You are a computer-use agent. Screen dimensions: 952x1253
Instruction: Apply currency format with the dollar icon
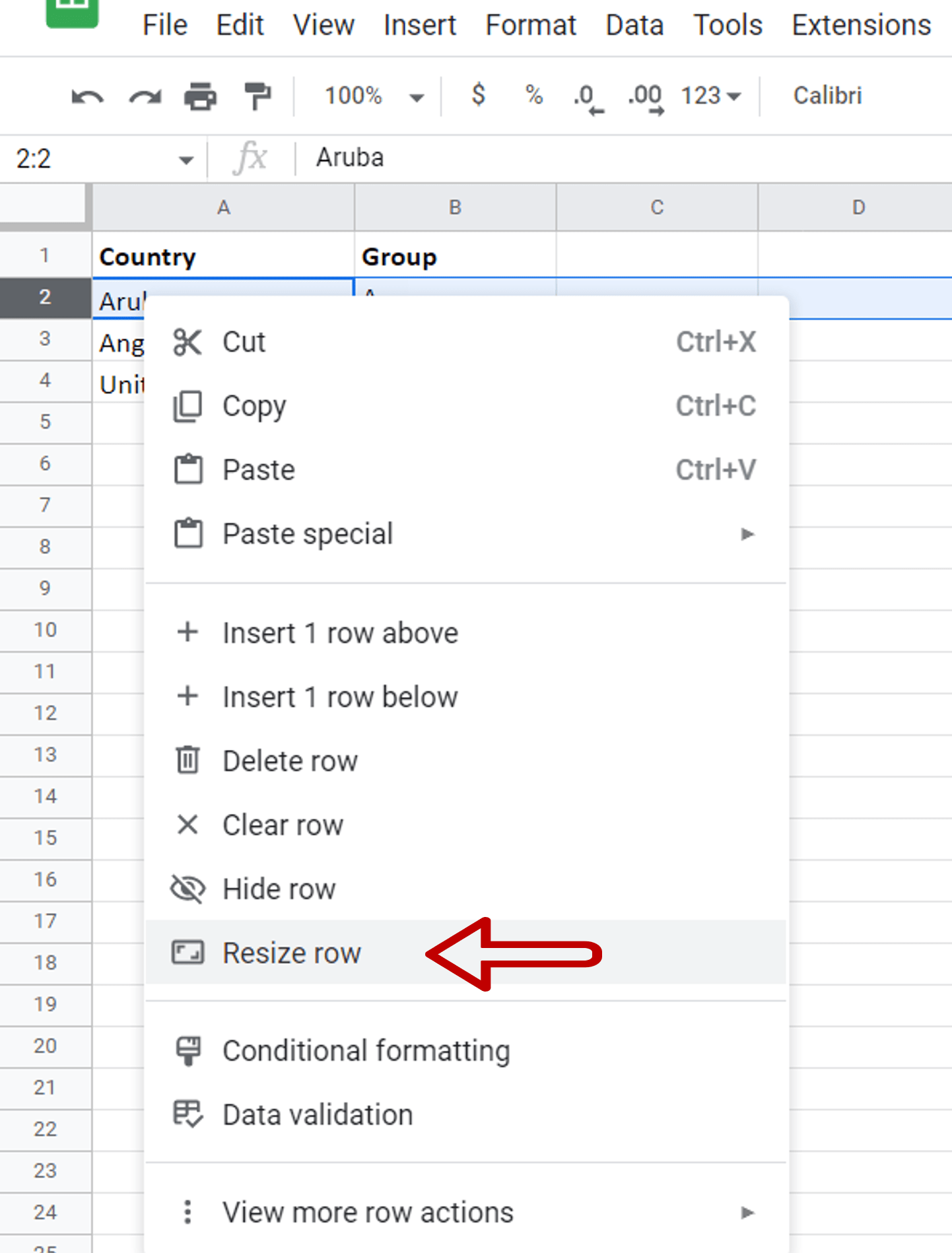click(x=477, y=96)
